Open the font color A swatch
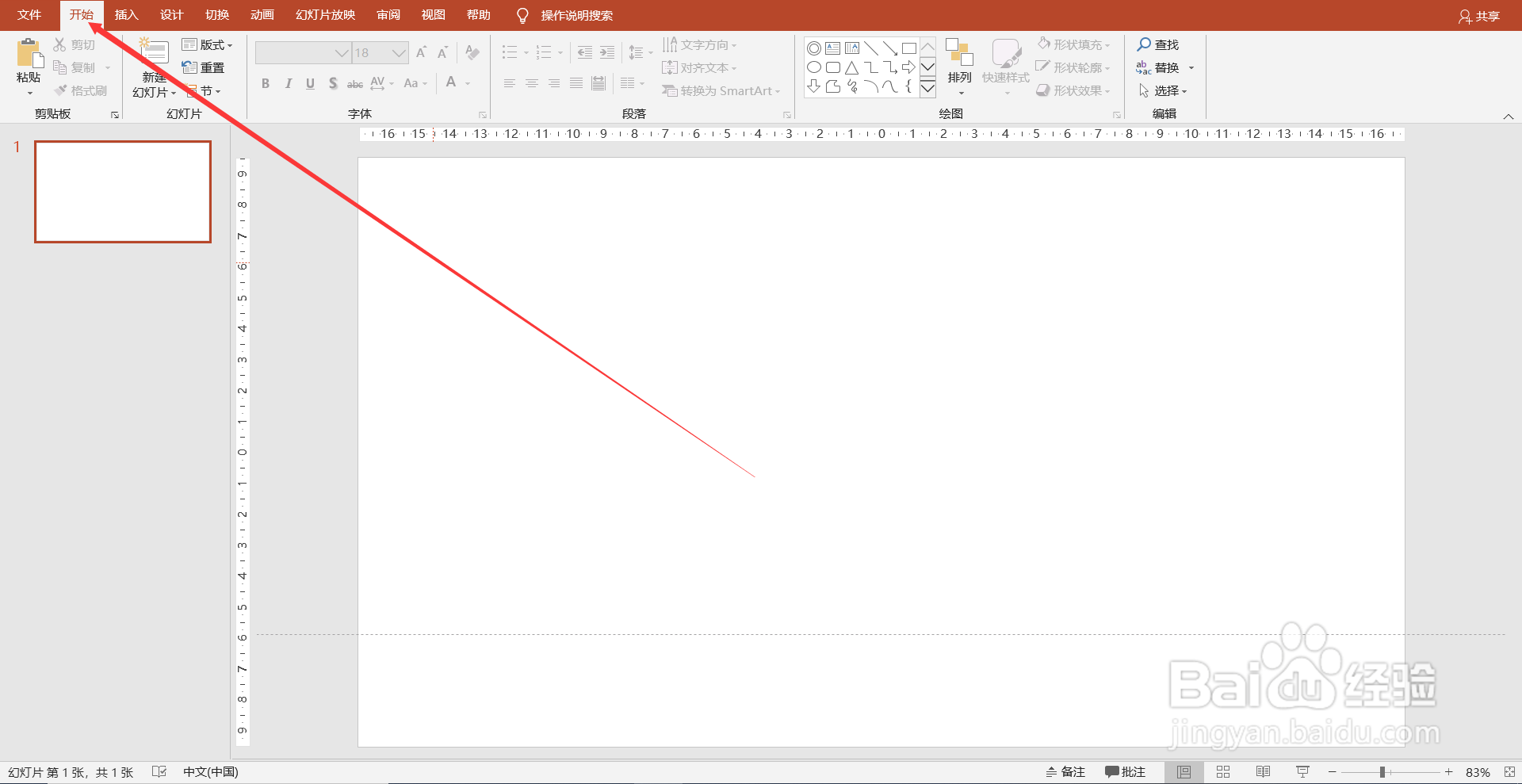This screenshot has height=784, width=1522. pos(451,82)
